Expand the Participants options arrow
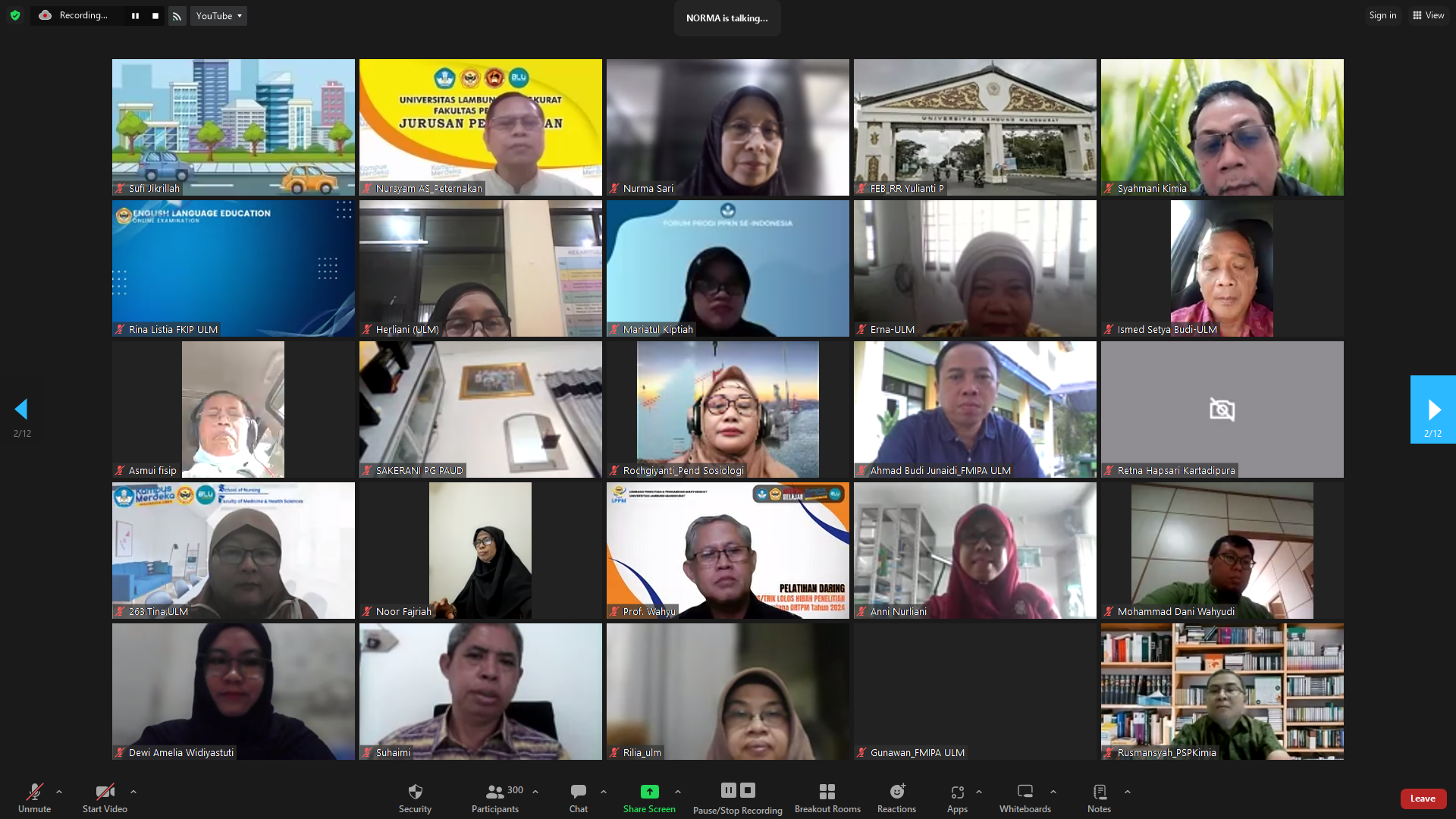This screenshot has height=819, width=1456. [x=535, y=792]
